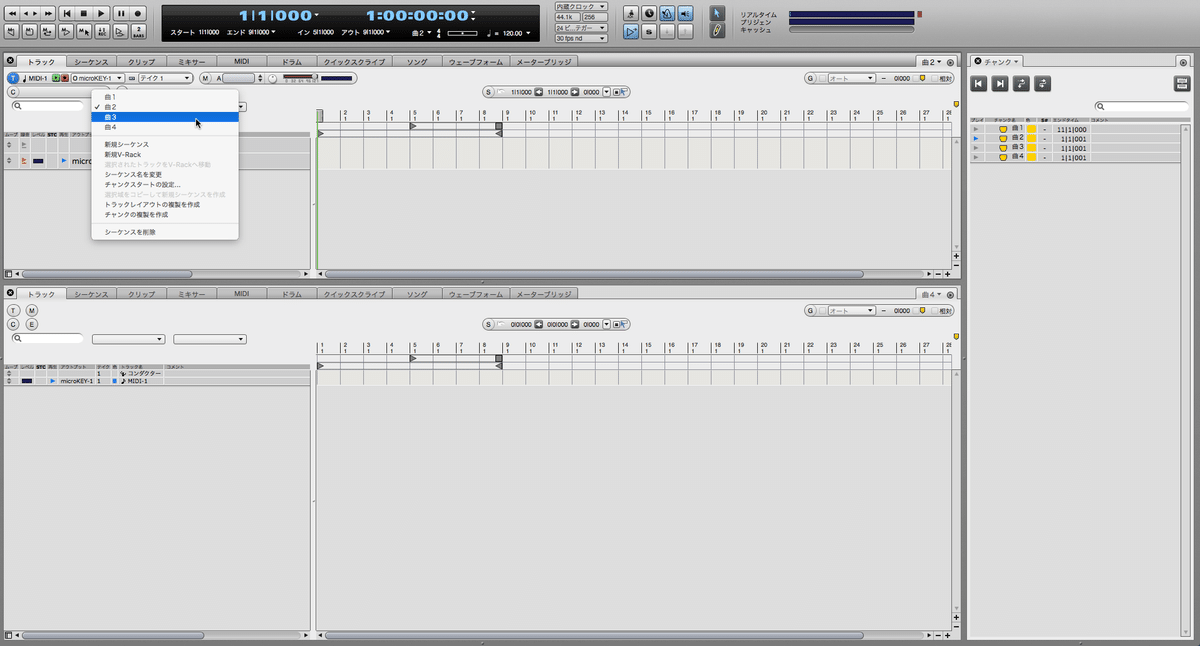Open the 曲2 window title dropdown
The height and width of the screenshot is (646, 1200).
point(930,62)
